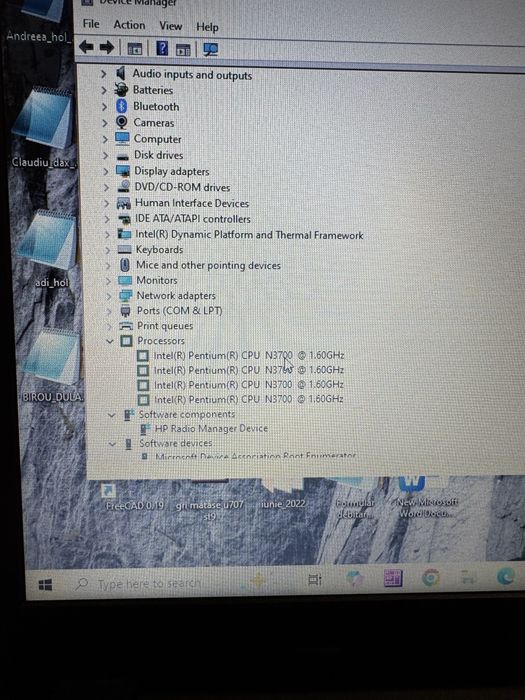
Task: Open the View menu
Action: point(171,26)
